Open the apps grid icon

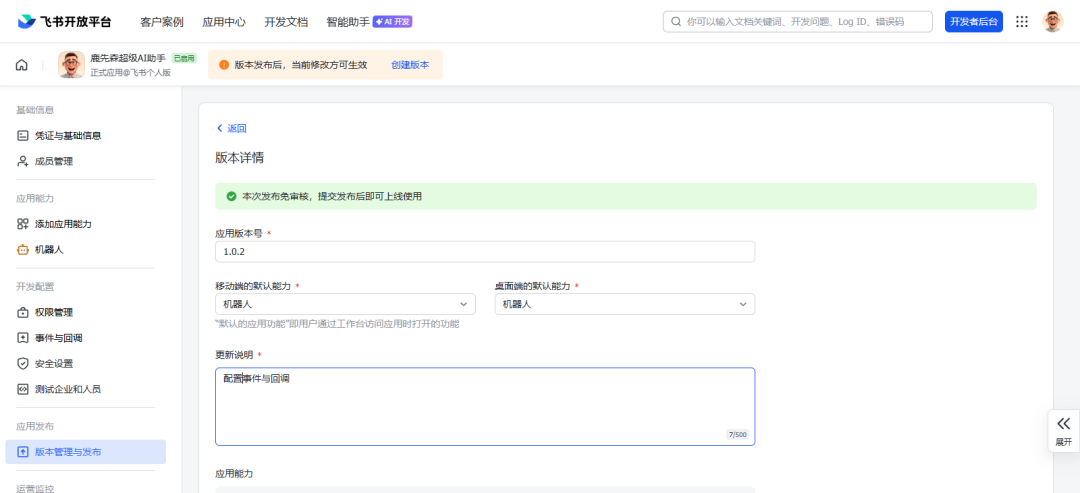pos(1022,21)
